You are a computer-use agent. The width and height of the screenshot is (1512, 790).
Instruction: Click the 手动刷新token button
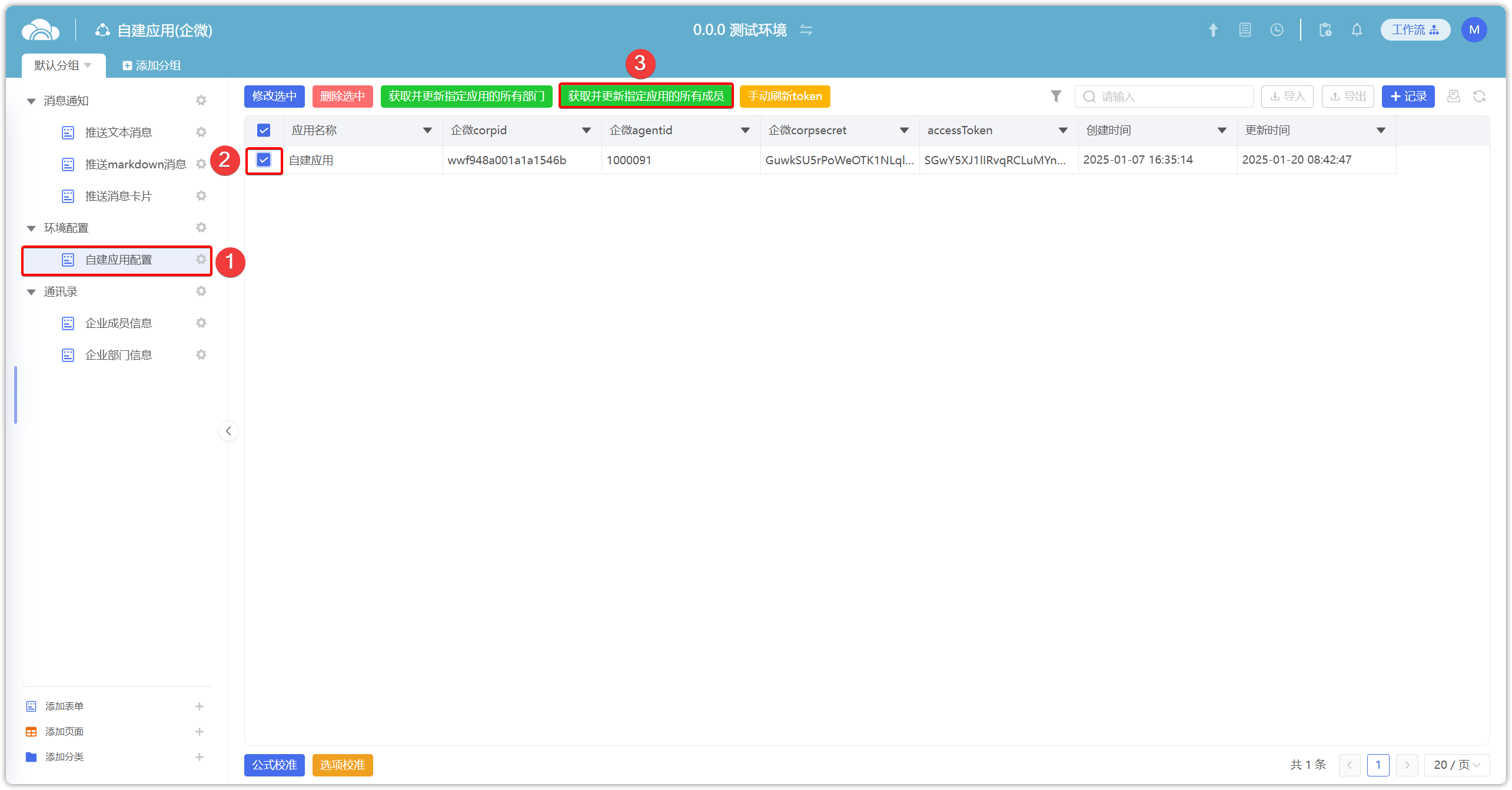coord(785,97)
